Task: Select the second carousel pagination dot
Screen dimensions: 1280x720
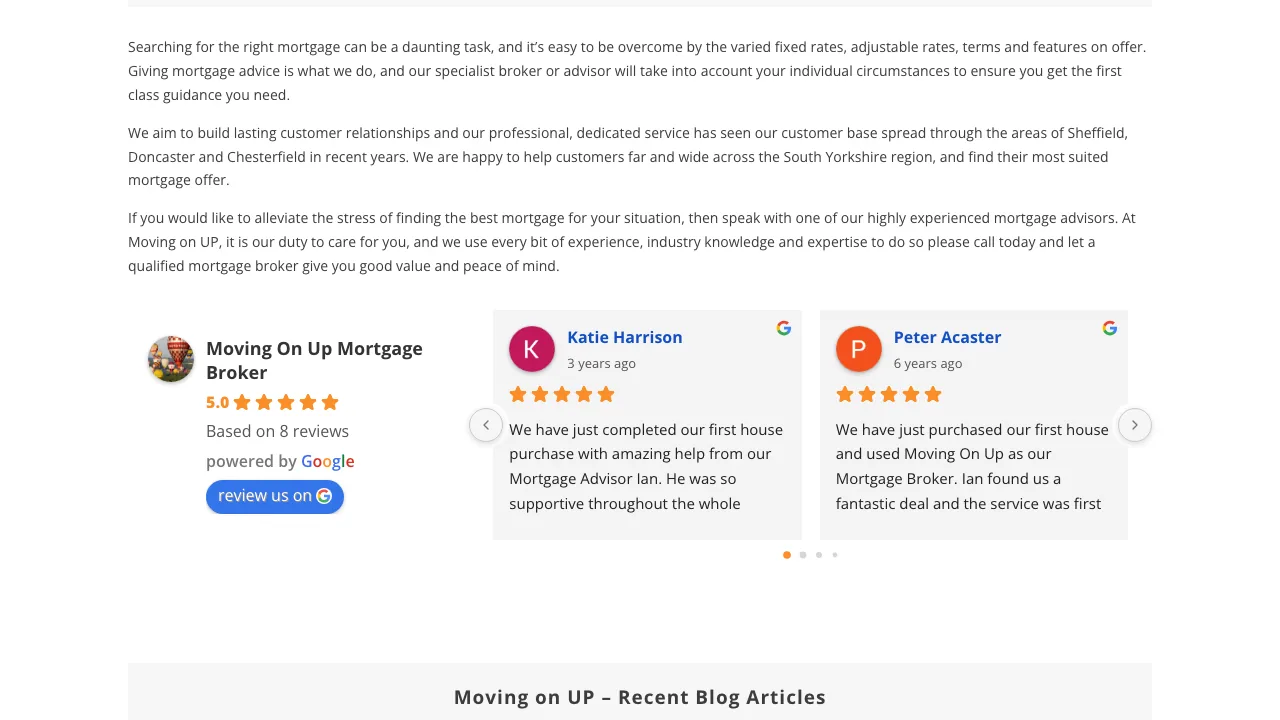Action: click(x=803, y=555)
